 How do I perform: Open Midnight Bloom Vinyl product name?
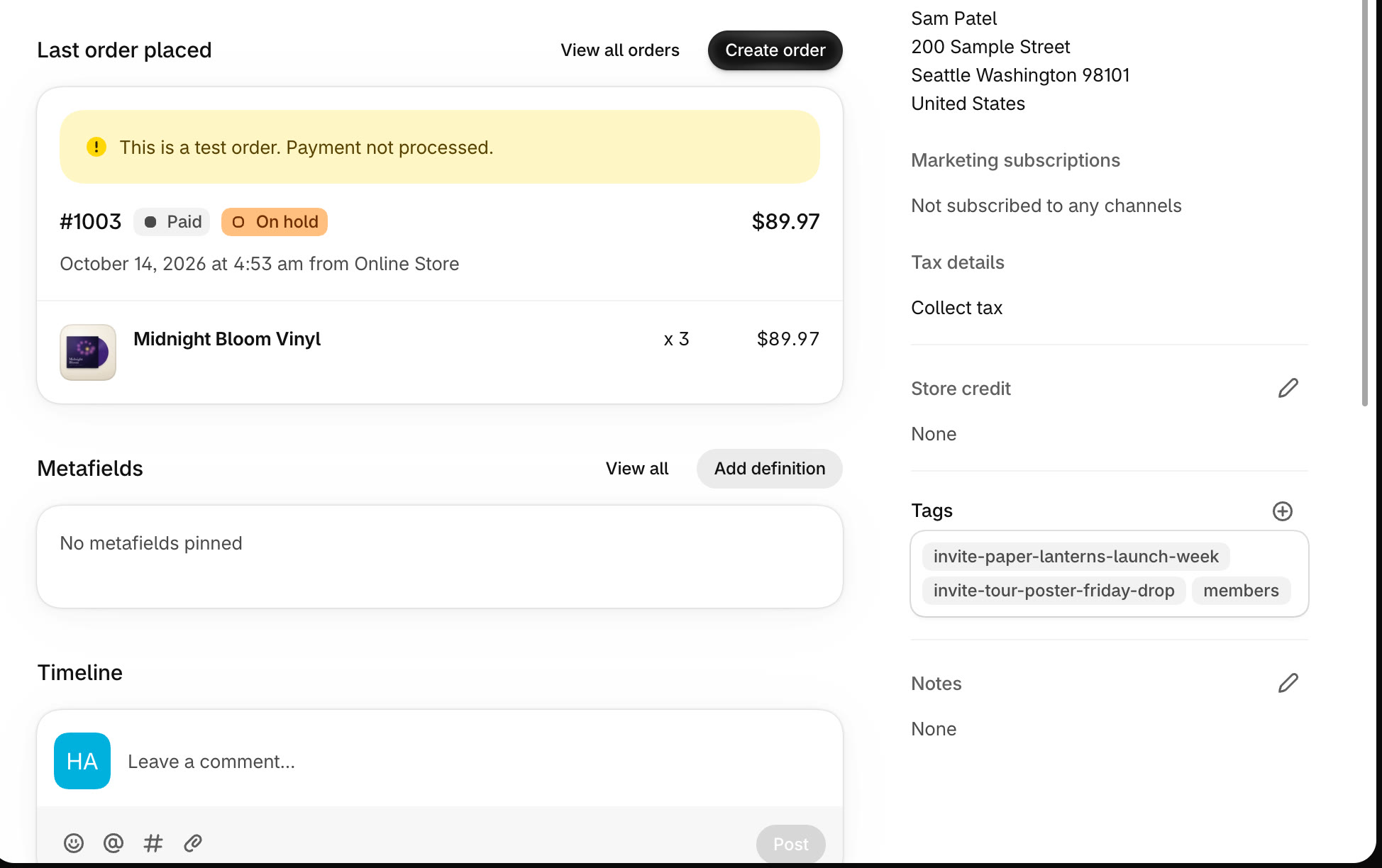(227, 339)
